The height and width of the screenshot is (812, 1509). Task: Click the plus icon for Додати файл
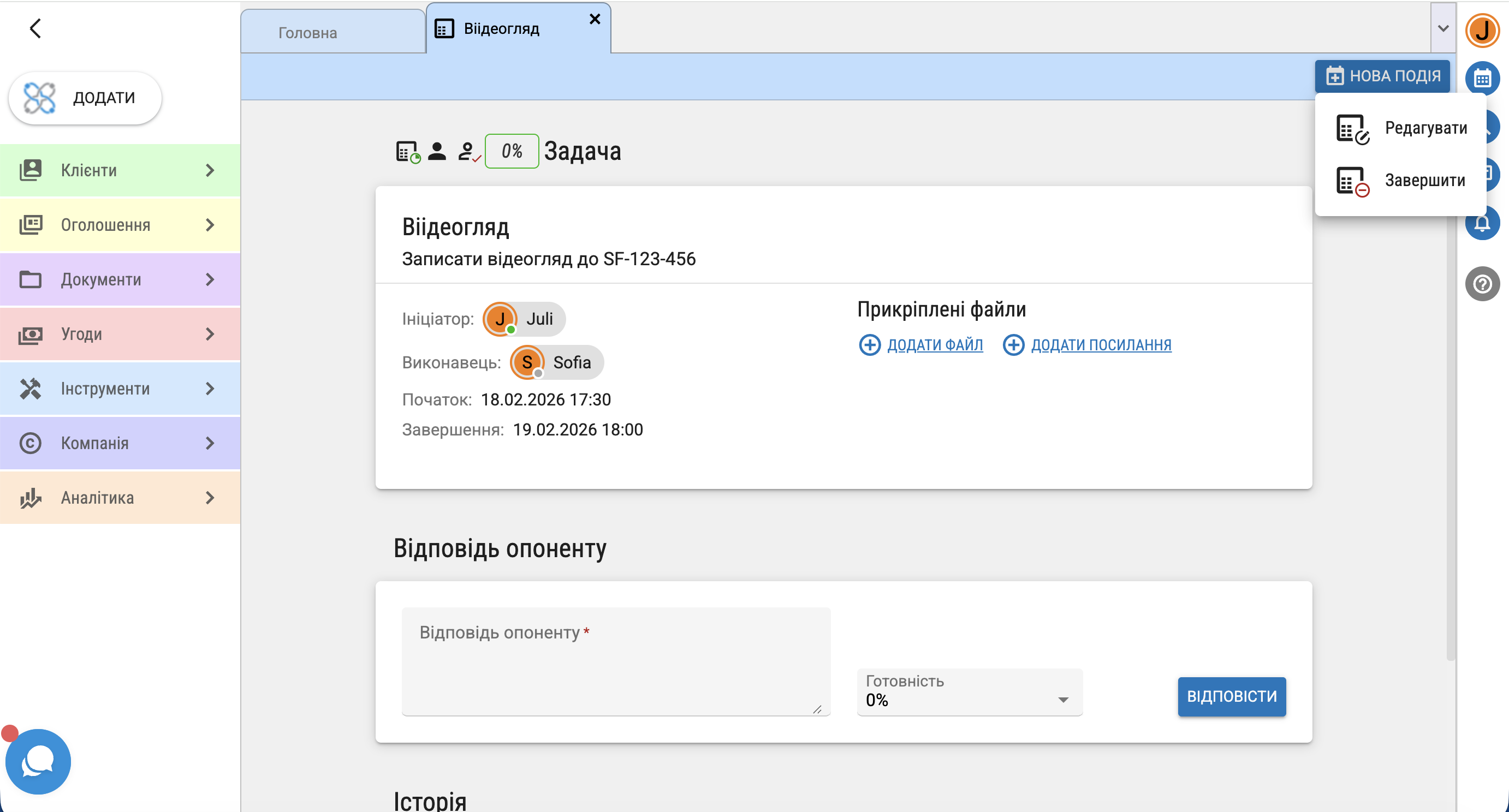pyautogui.click(x=869, y=345)
